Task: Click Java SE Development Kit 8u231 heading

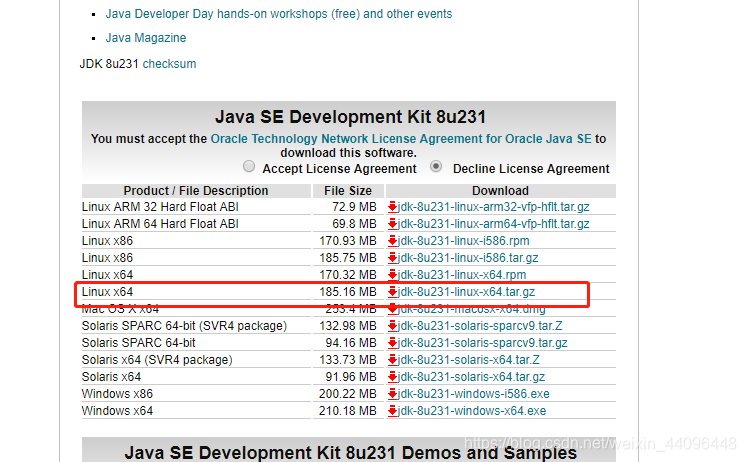Action: tap(350, 117)
